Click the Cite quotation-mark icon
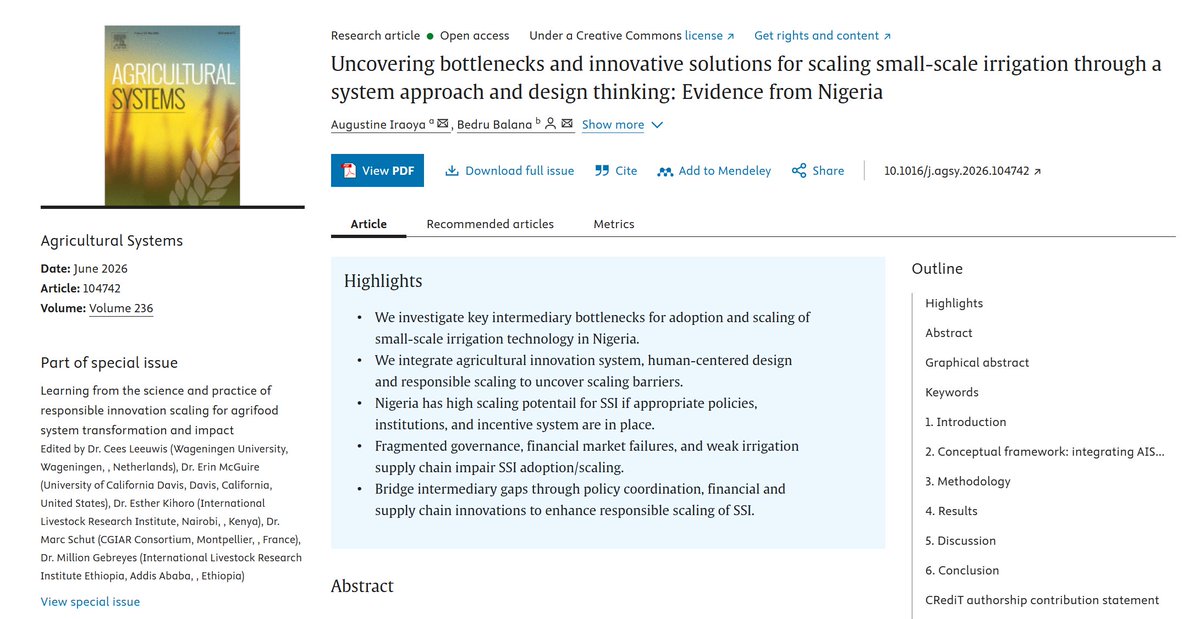Screen dimensions: 1200x619 tap(602, 171)
